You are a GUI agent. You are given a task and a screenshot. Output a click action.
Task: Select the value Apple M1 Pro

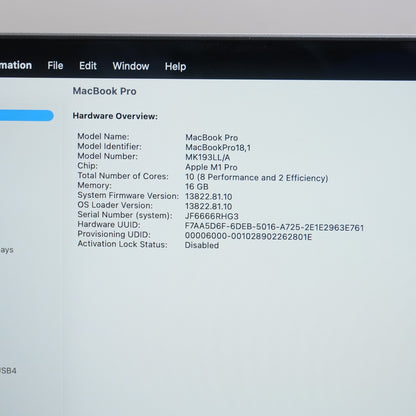(211, 167)
